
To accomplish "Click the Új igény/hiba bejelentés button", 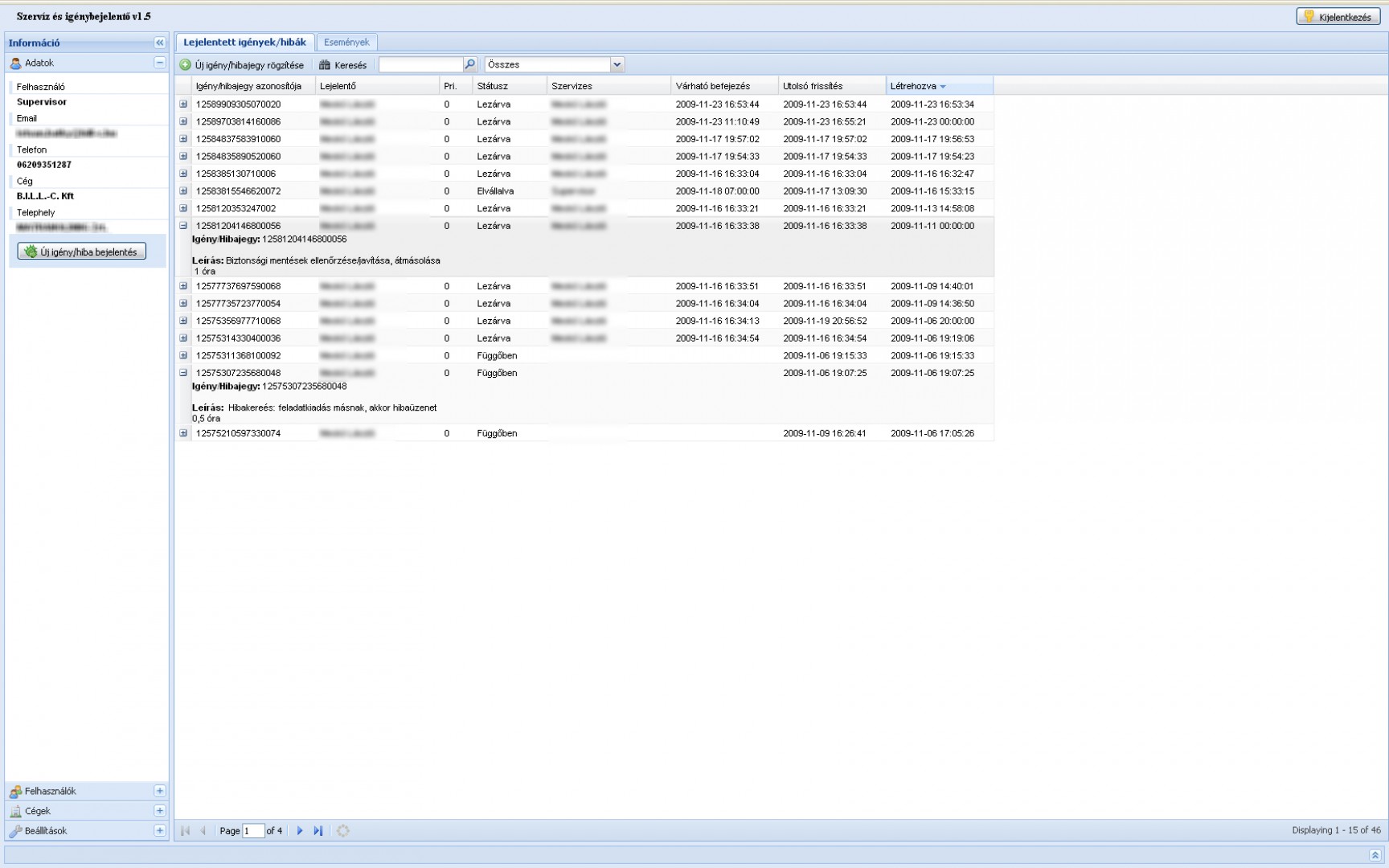I will point(81,252).
